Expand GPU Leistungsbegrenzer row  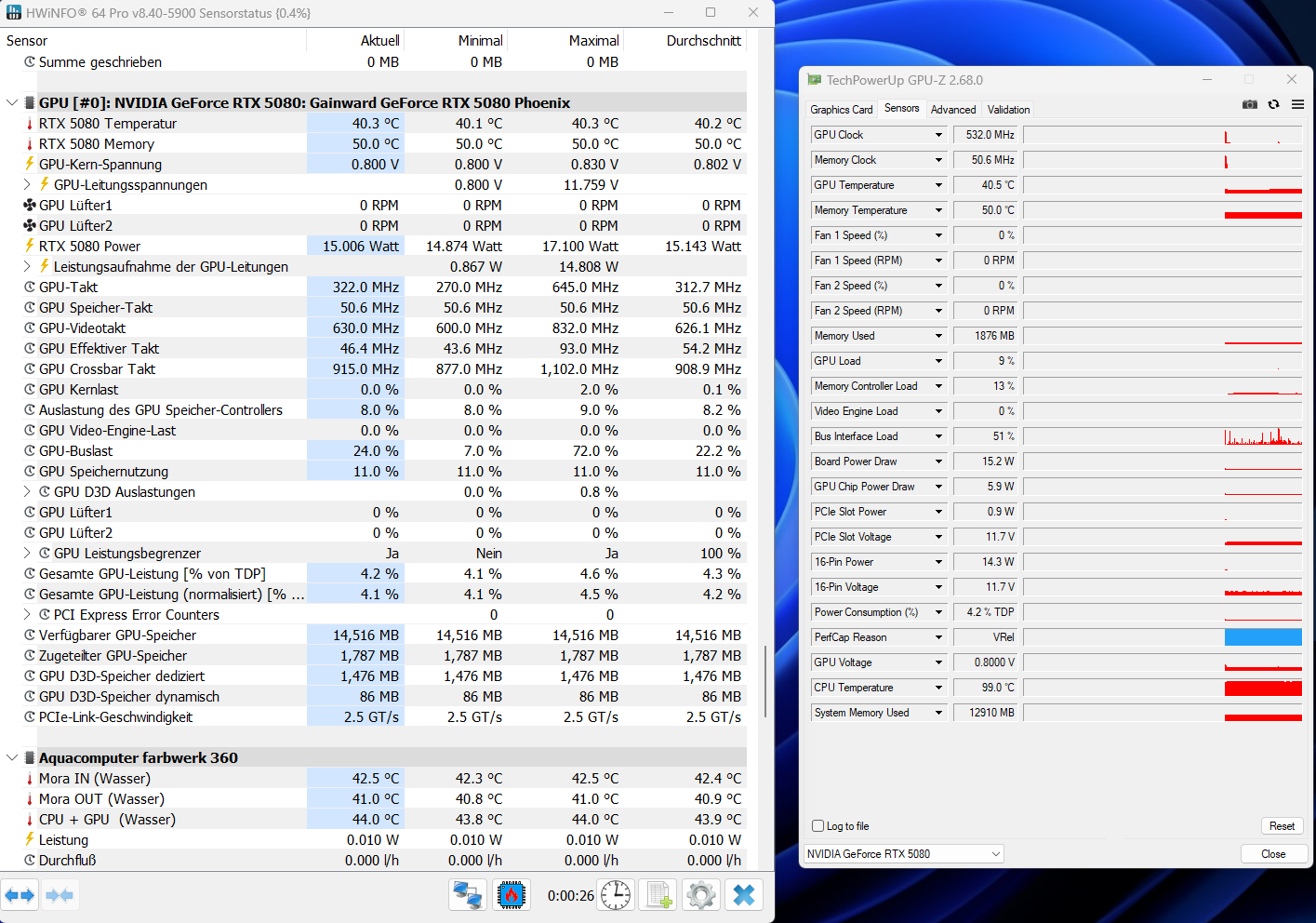tap(27, 554)
